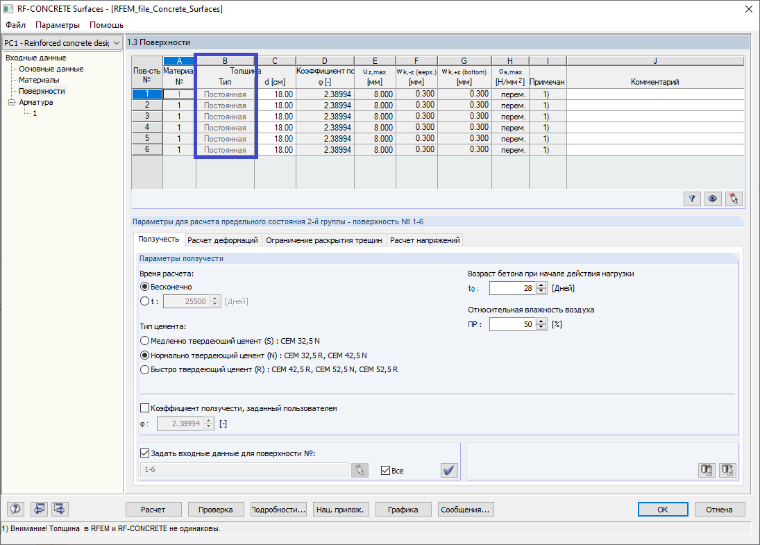
Task: Open the Помощь menu
Action: point(106,25)
